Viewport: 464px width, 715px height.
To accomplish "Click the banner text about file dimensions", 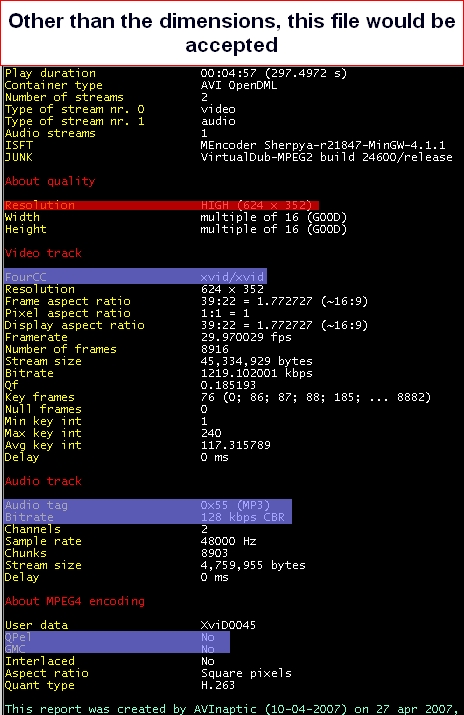I will tap(232, 33).
